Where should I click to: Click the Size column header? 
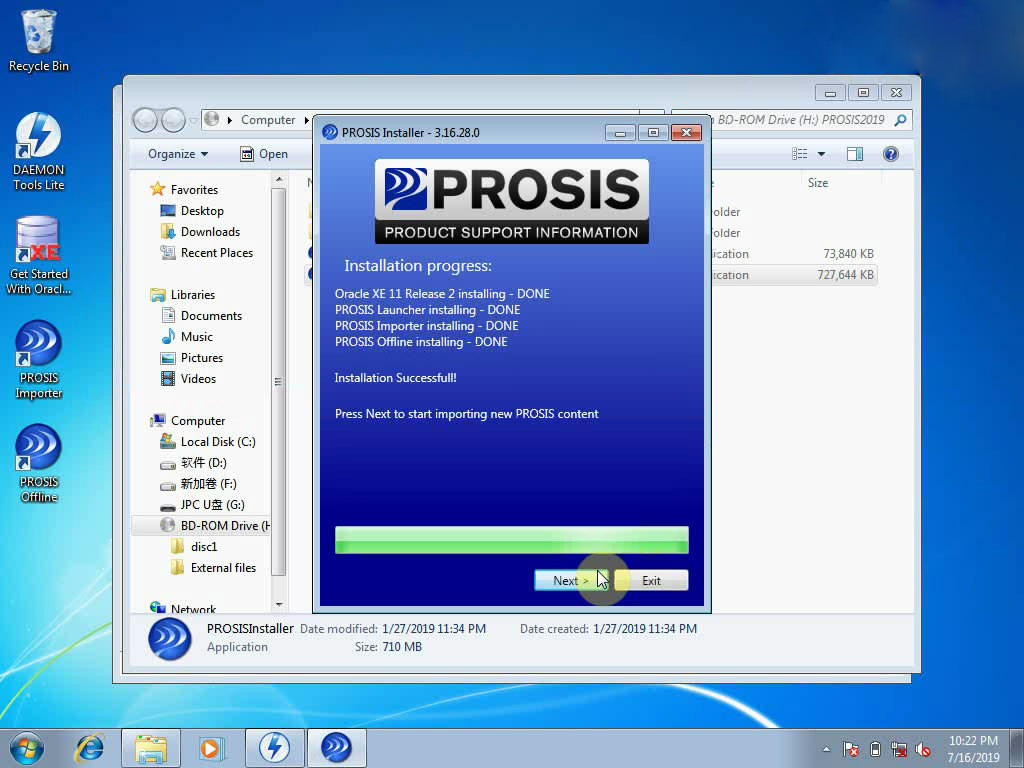tap(818, 183)
